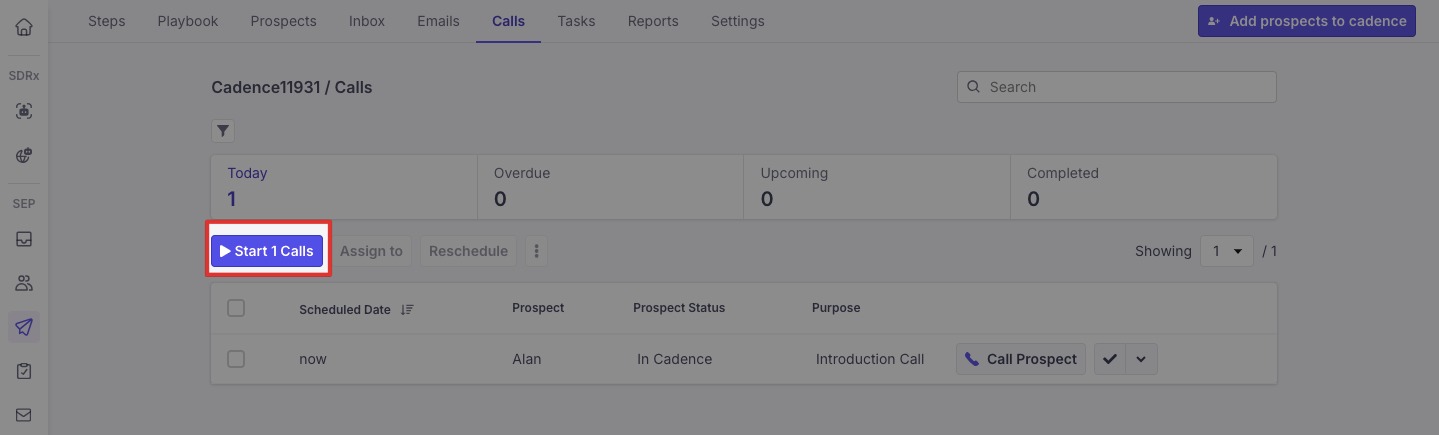Viewport: 1439px width, 435px height.
Task: Open the three-dot more actions menu
Action: 536,251
